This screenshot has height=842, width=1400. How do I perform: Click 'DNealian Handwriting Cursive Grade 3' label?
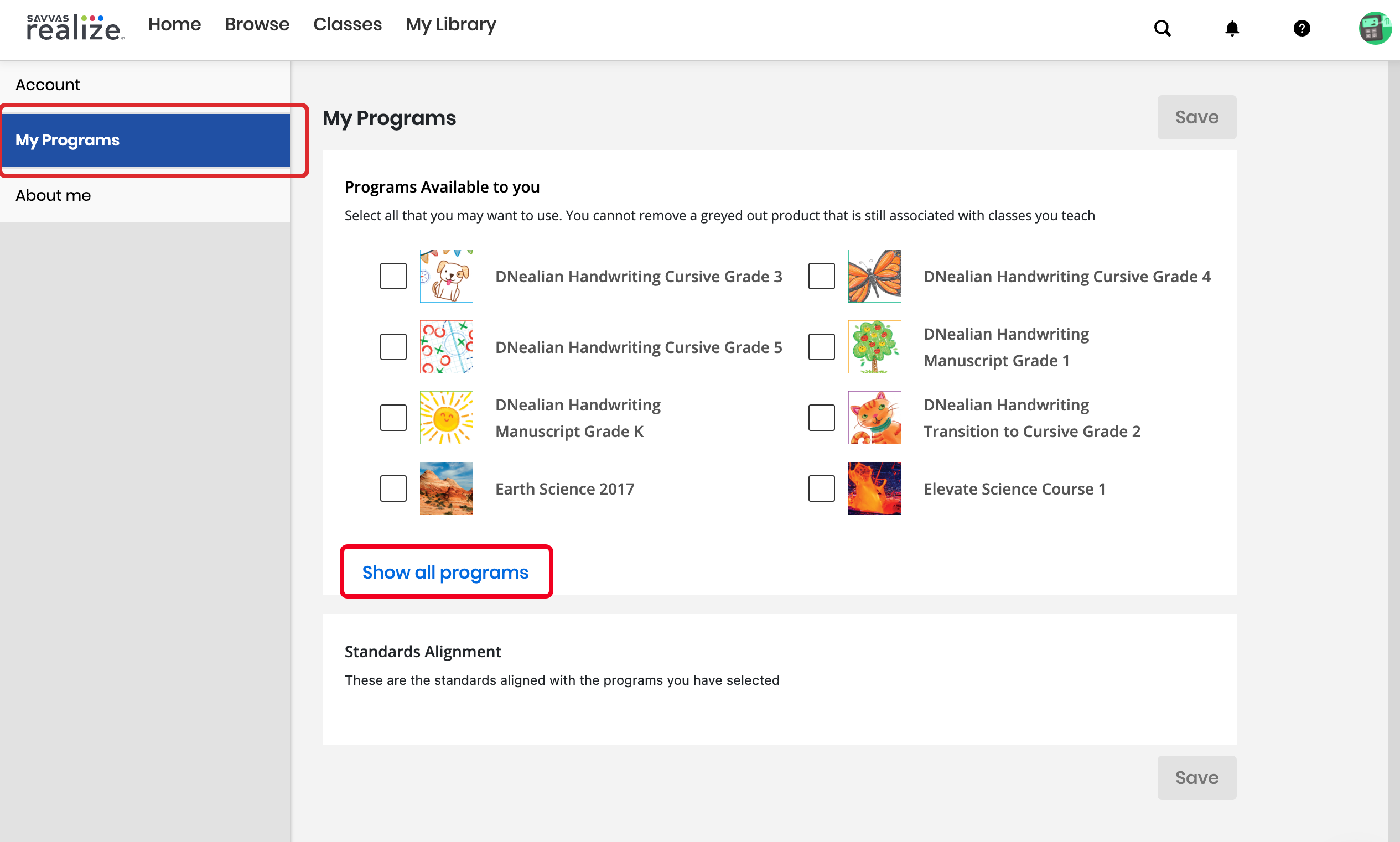pos(639,276)
